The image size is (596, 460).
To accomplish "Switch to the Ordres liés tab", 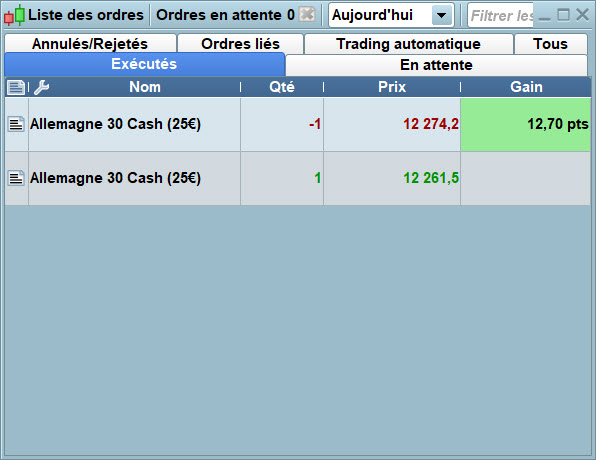I will (241, 44).
